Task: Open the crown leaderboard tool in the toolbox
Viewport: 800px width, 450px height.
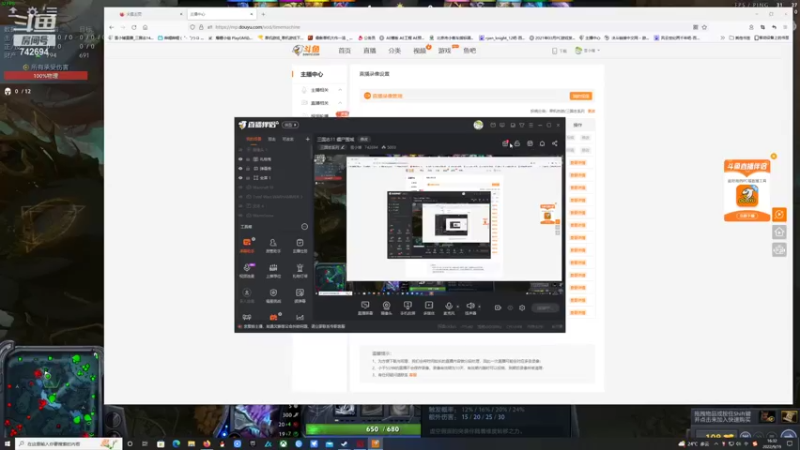Action: pos(273,269)
